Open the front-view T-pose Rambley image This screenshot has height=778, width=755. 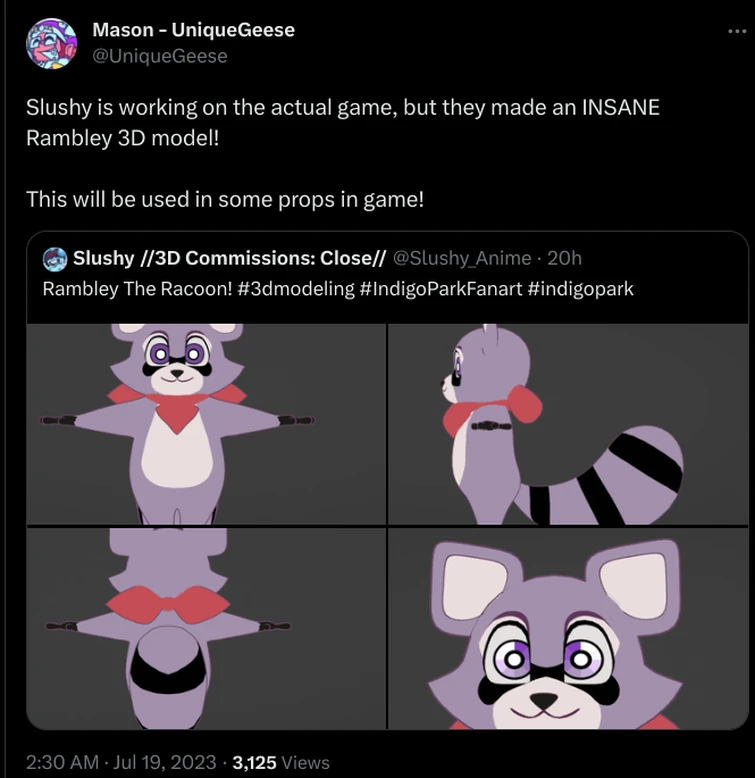tap(205, 424)
